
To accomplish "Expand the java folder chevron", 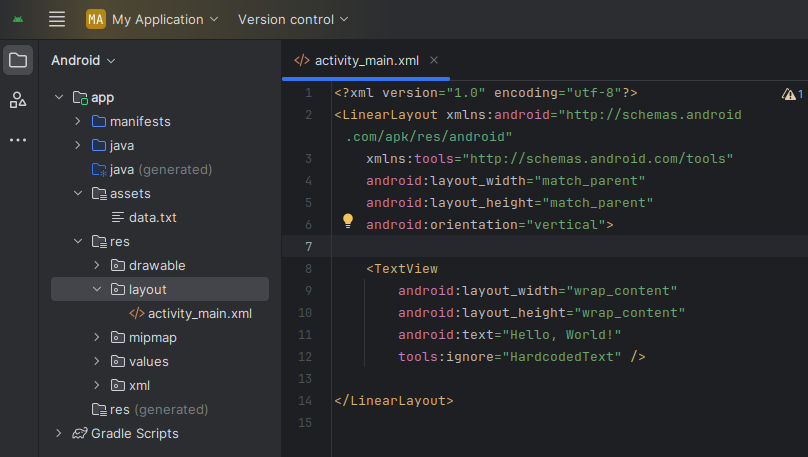I will [x=78, y=145].
